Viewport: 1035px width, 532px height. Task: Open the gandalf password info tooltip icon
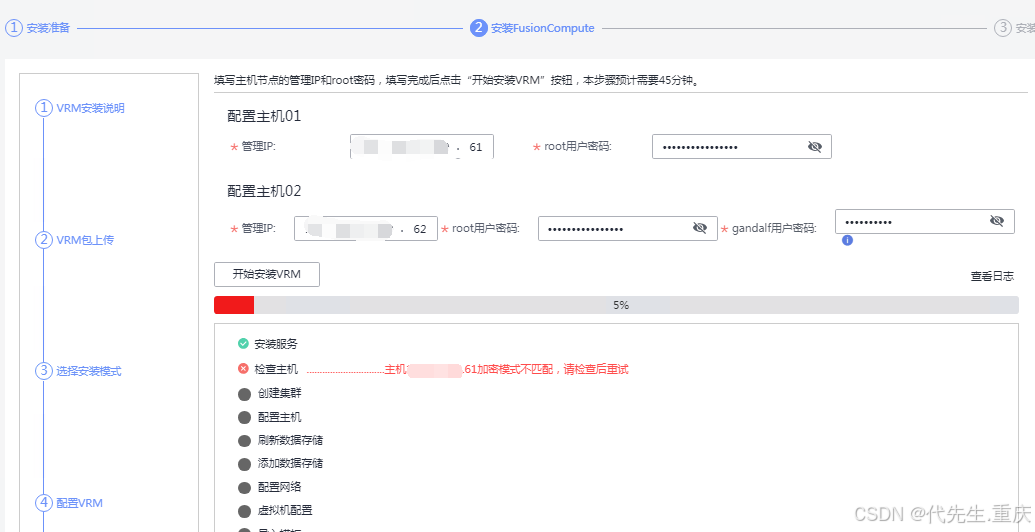point(848,240)
